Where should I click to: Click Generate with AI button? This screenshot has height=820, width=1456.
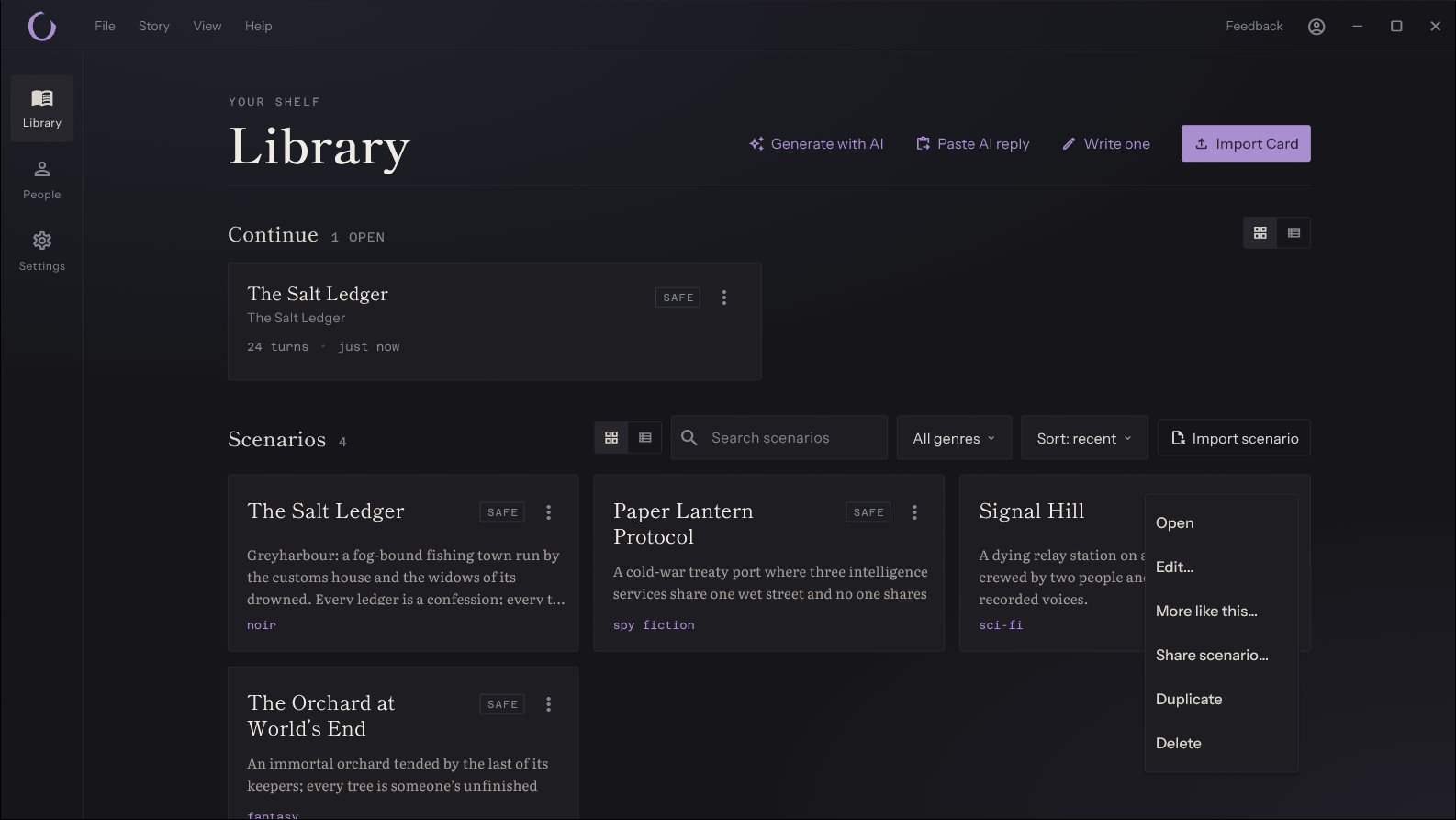point(816,144)
